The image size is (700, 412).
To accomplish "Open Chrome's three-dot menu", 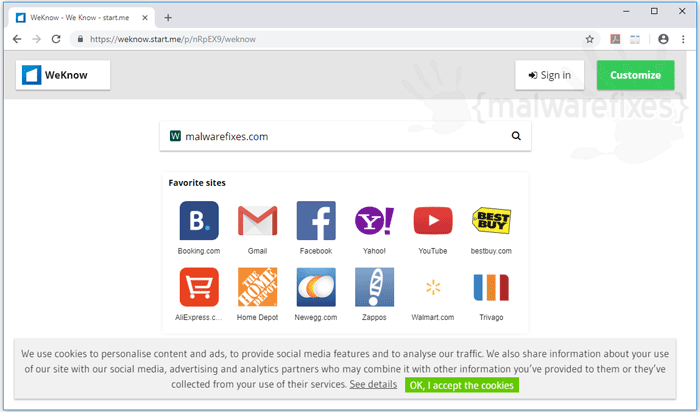I will 683,39.
